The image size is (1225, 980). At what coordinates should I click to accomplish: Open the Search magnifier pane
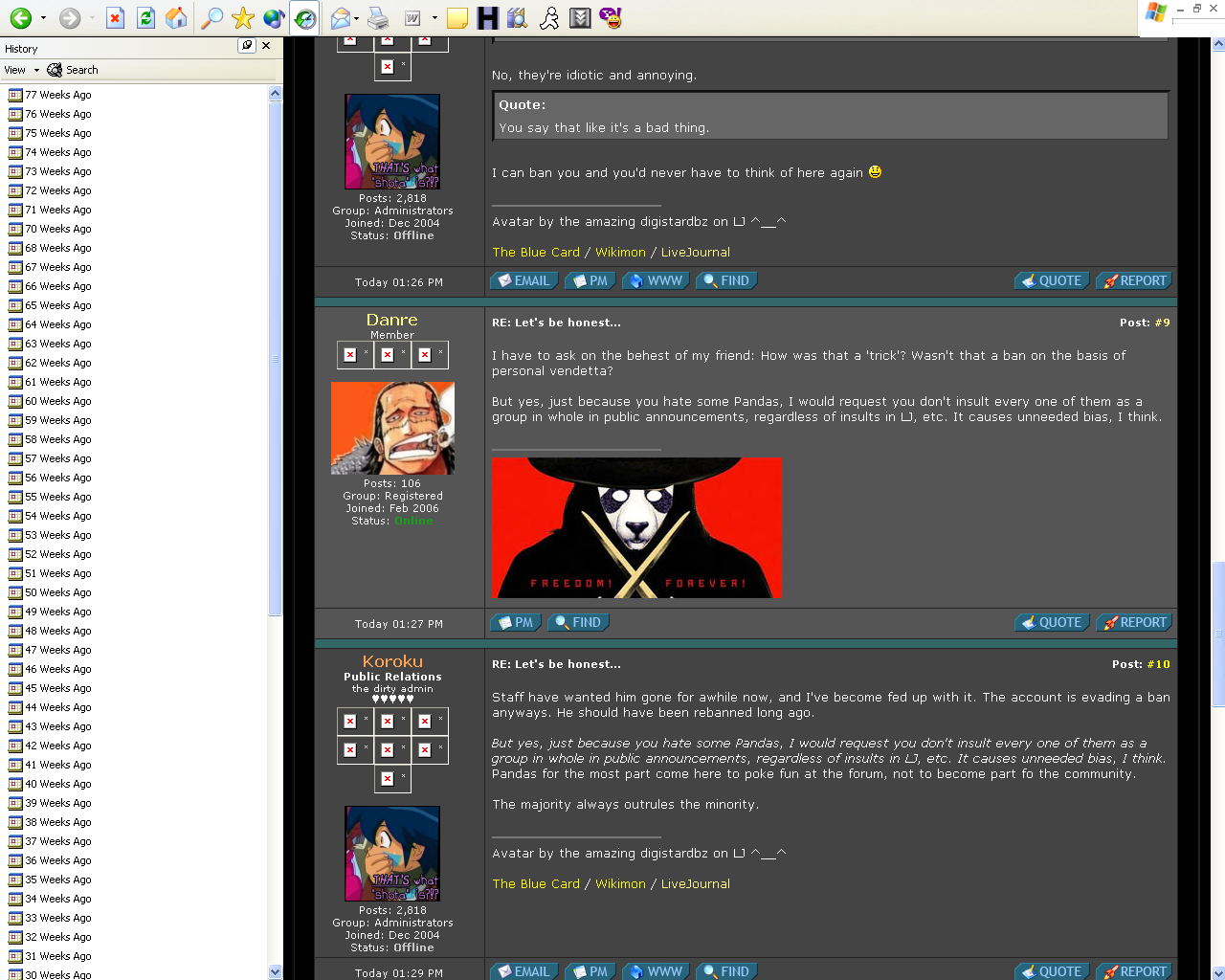click(212, 17)
